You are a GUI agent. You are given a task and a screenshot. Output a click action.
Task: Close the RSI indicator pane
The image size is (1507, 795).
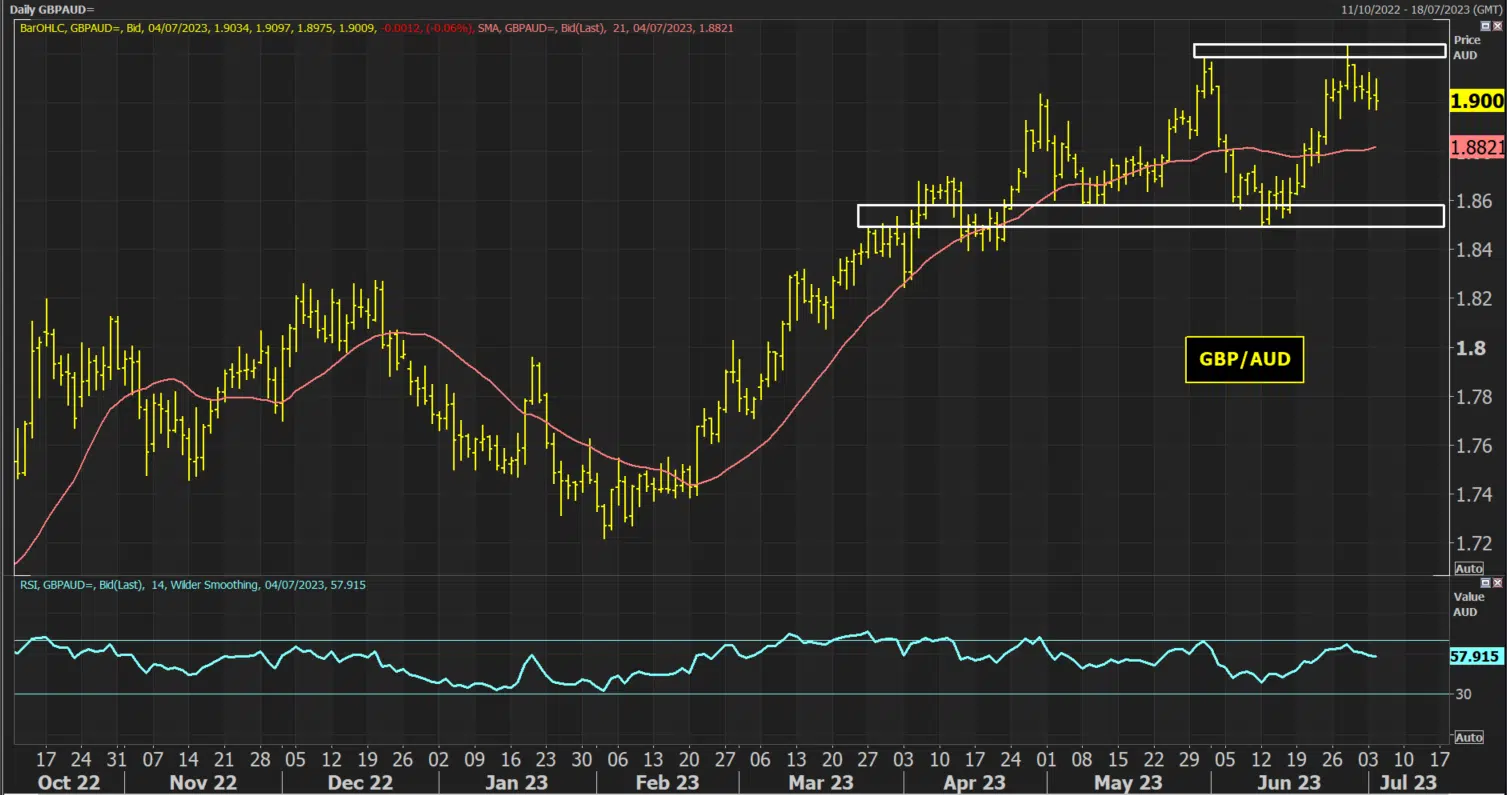click(1497, 582)
